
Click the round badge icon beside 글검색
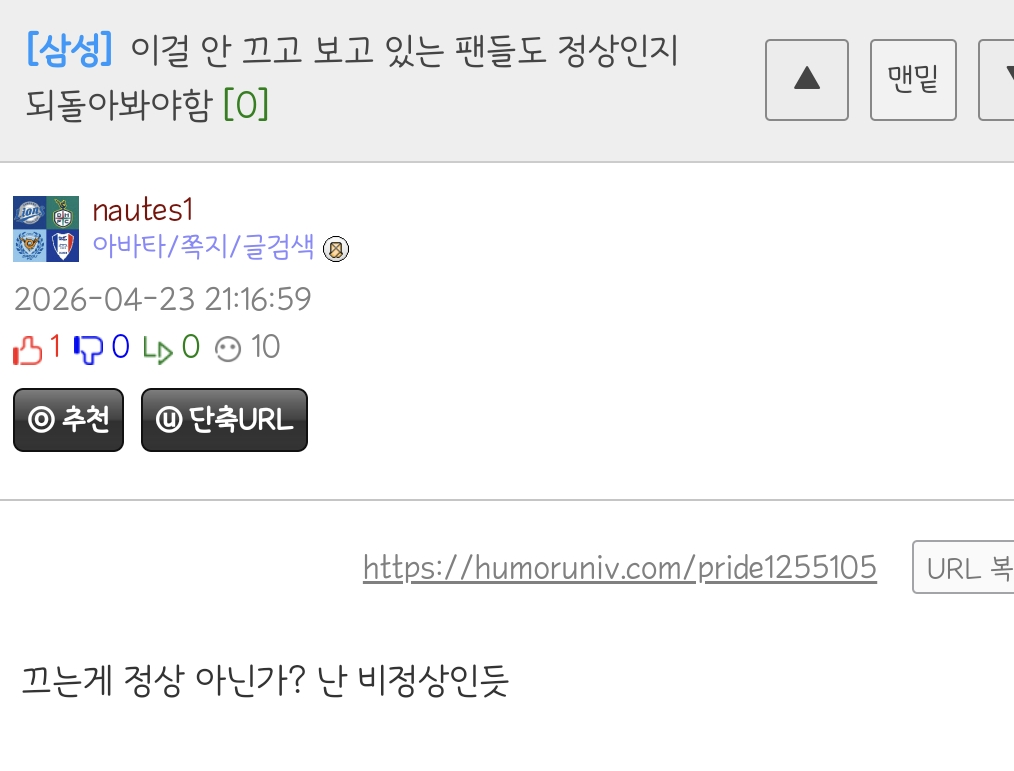(336, 248)
